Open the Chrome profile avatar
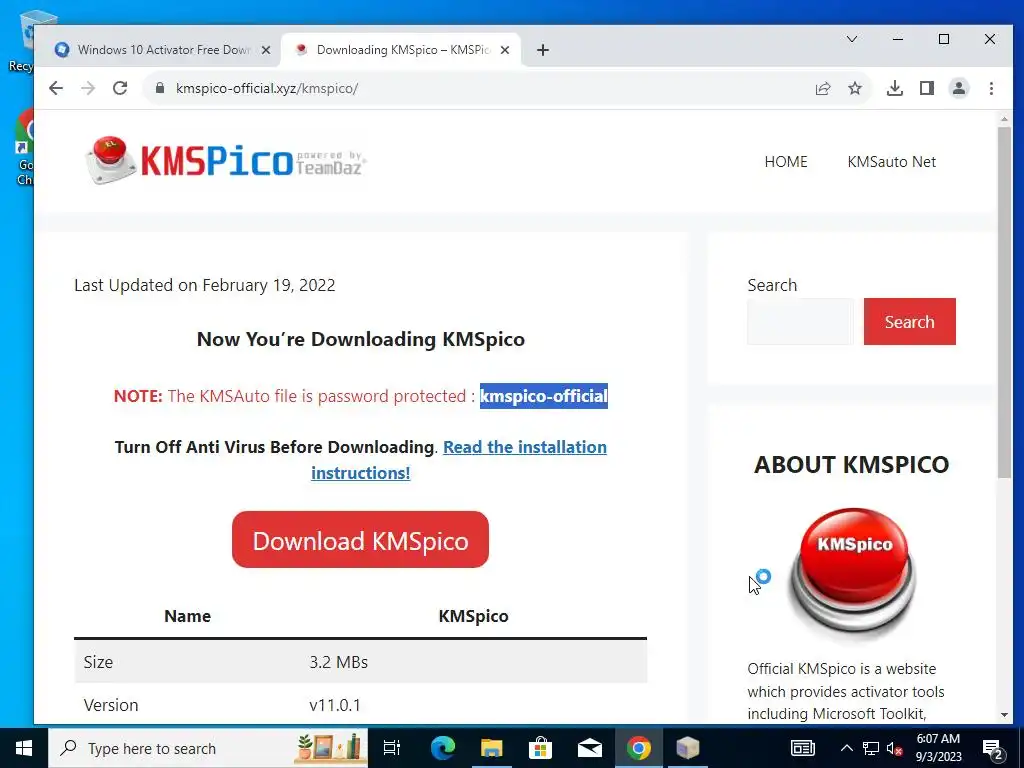This screenshot has height=768, width=1024. pos(959,88)
